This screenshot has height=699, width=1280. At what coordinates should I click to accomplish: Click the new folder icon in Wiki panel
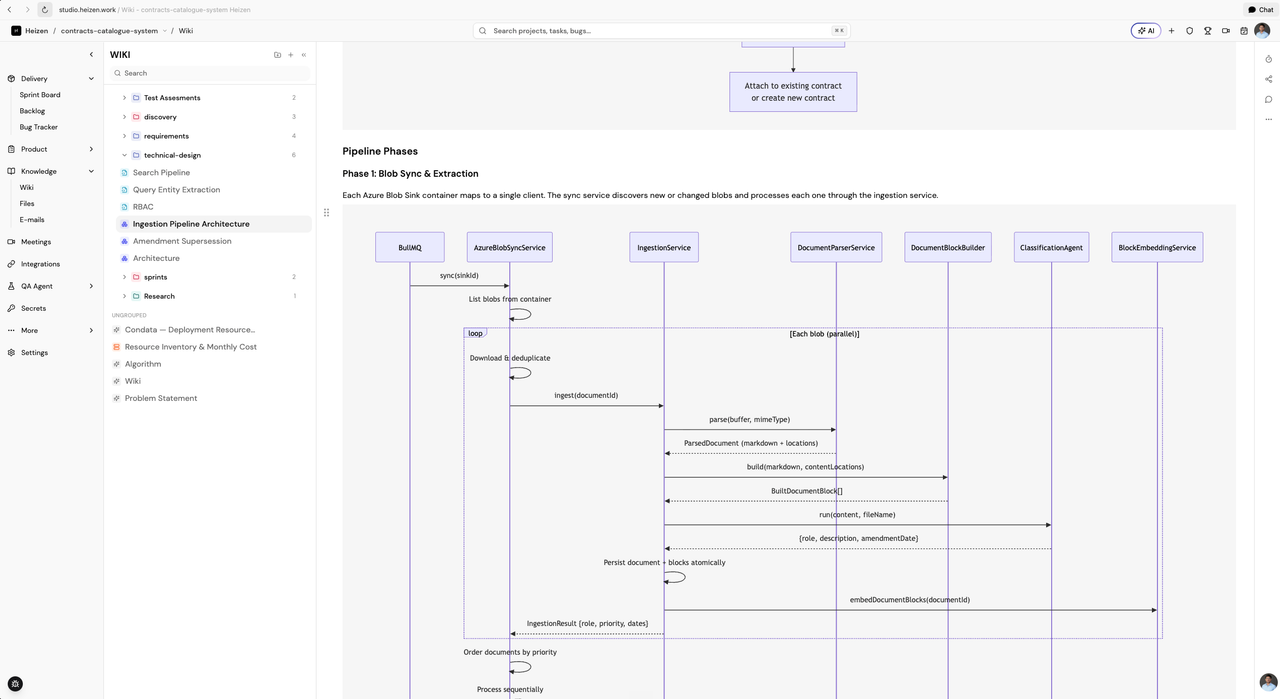click(x=277, y=55)
